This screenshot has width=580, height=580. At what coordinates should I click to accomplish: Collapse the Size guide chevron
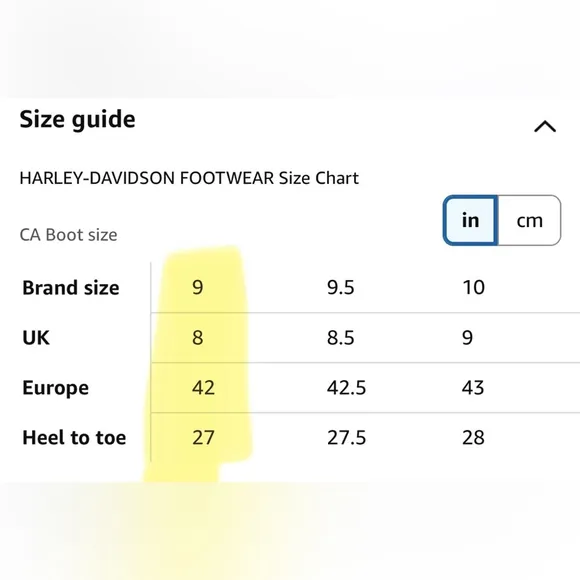tap(545, 126)
